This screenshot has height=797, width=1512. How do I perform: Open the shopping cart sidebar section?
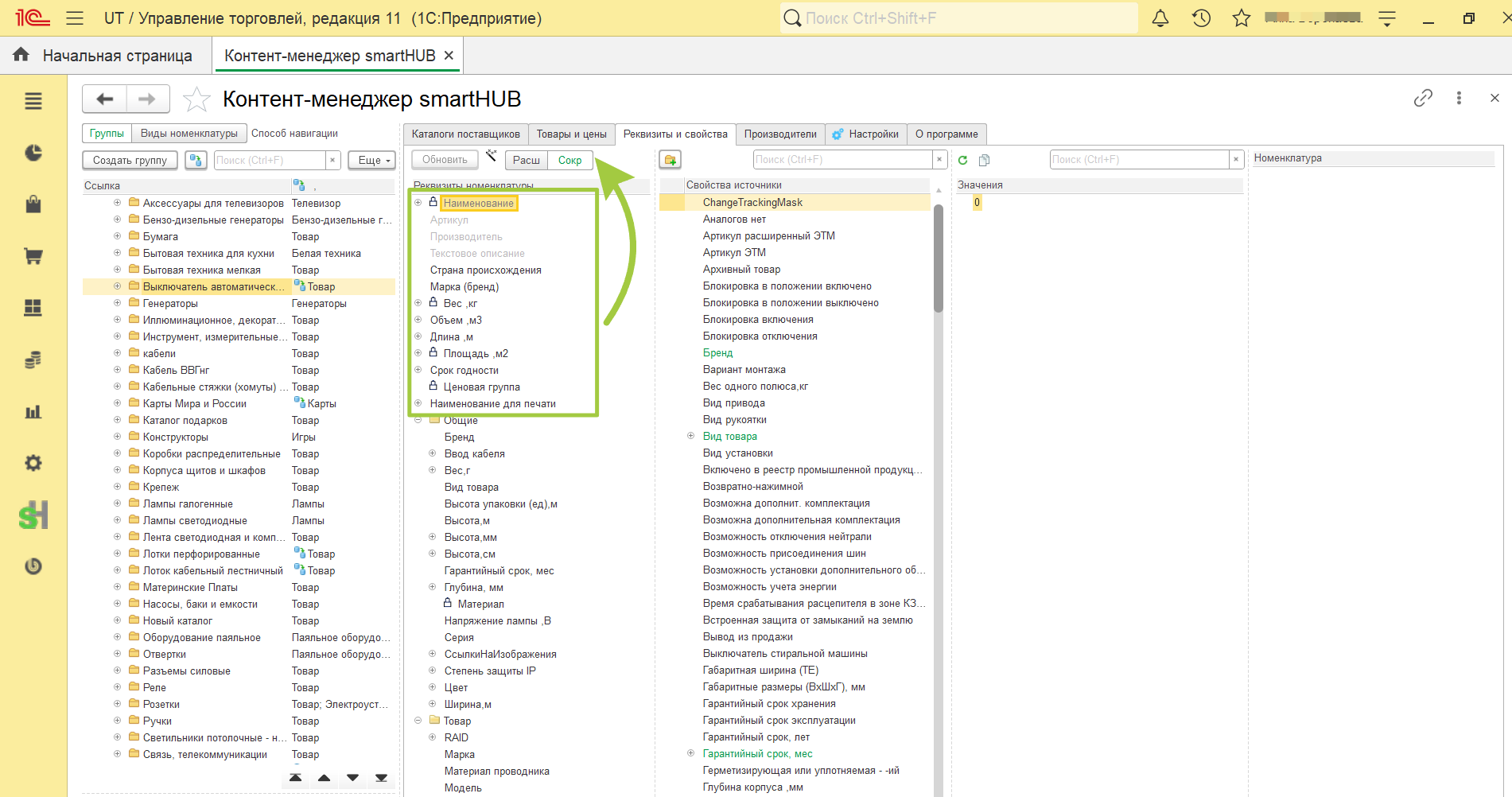point(33,256)
